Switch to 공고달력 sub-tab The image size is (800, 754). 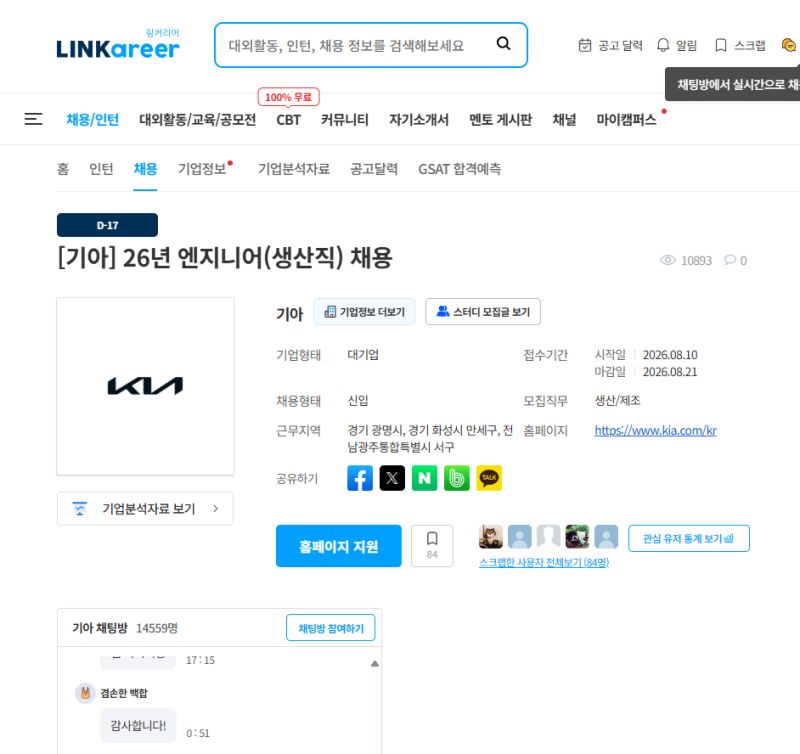click(374, 169)
